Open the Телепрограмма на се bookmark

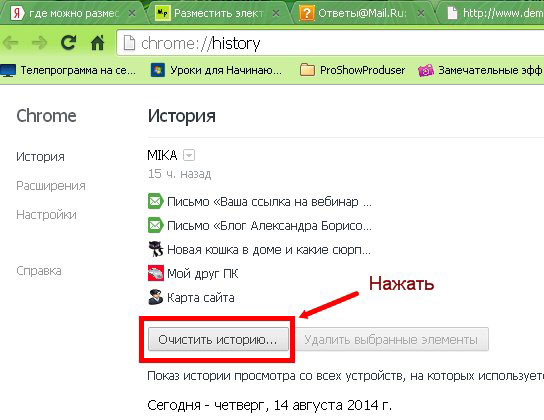tap(68, 70)
